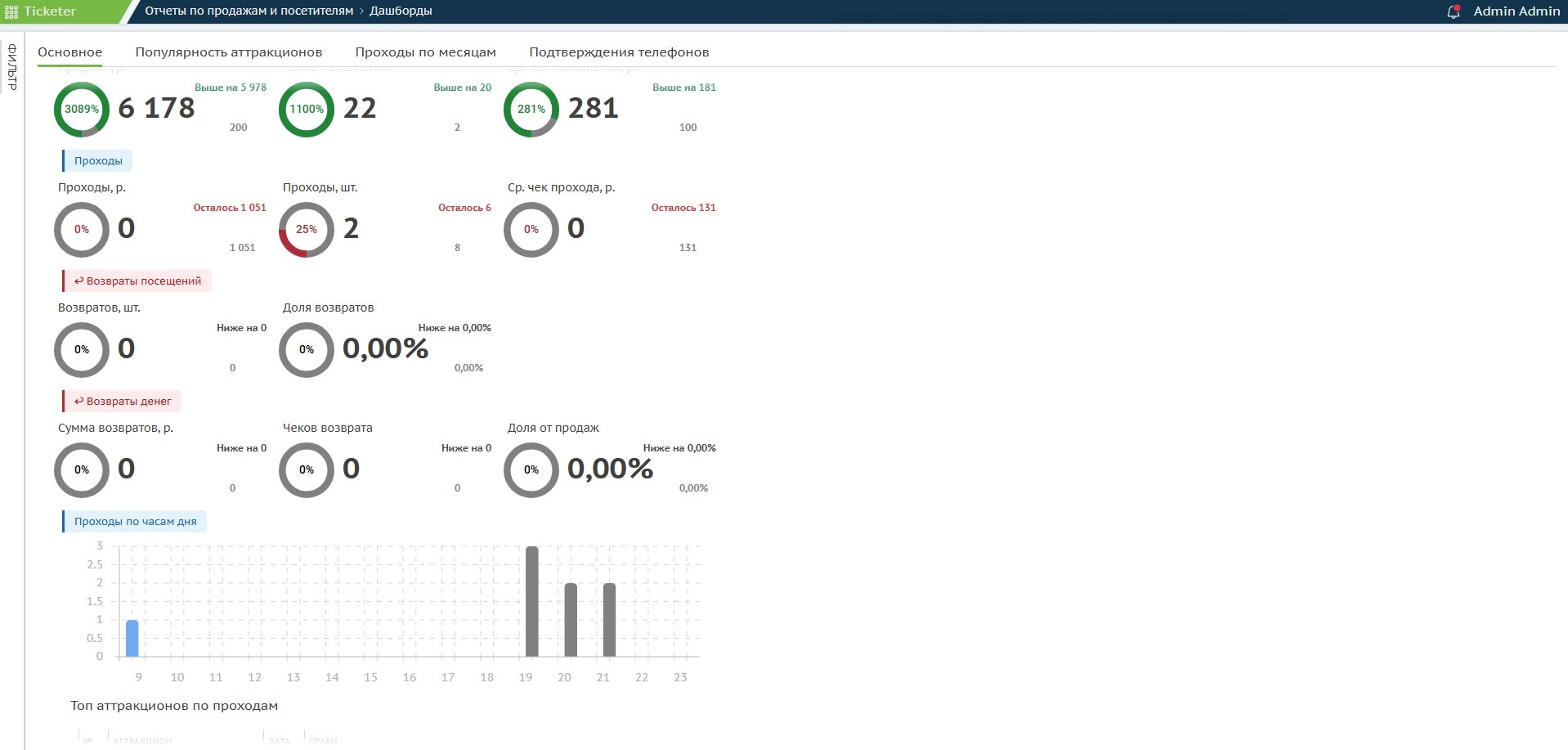The width and height of the screenshot is (1568, 750).
Task: Click the chart bar at hour 19
Action: tap(532, 601)
